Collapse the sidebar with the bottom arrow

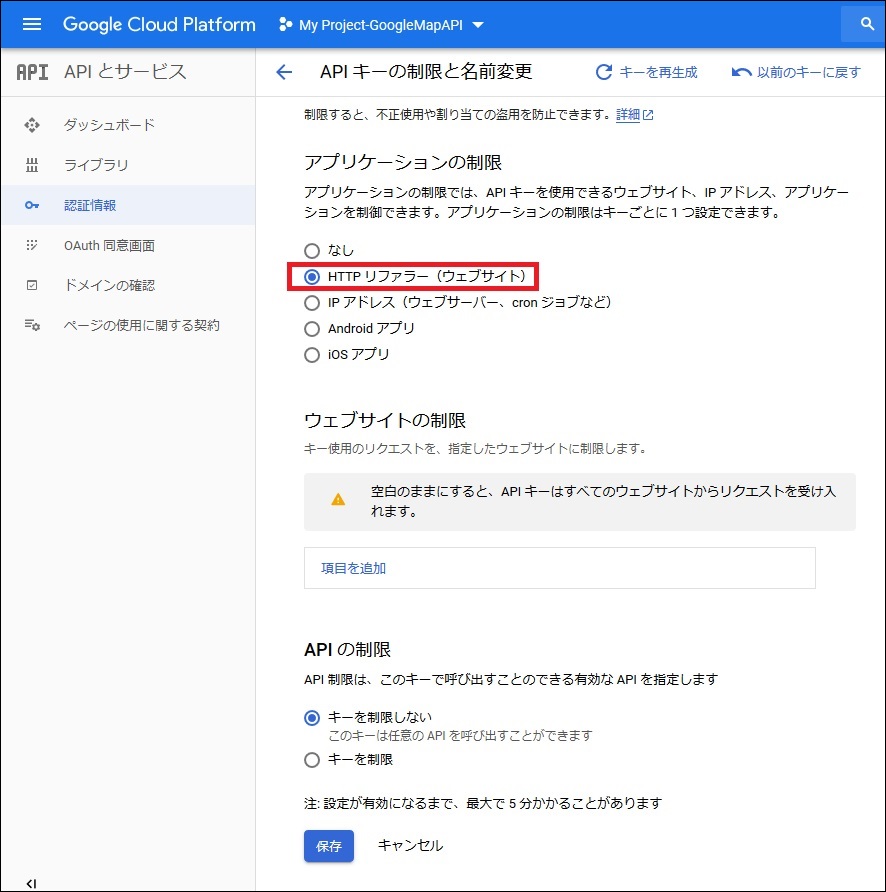(x=31, y=883)
